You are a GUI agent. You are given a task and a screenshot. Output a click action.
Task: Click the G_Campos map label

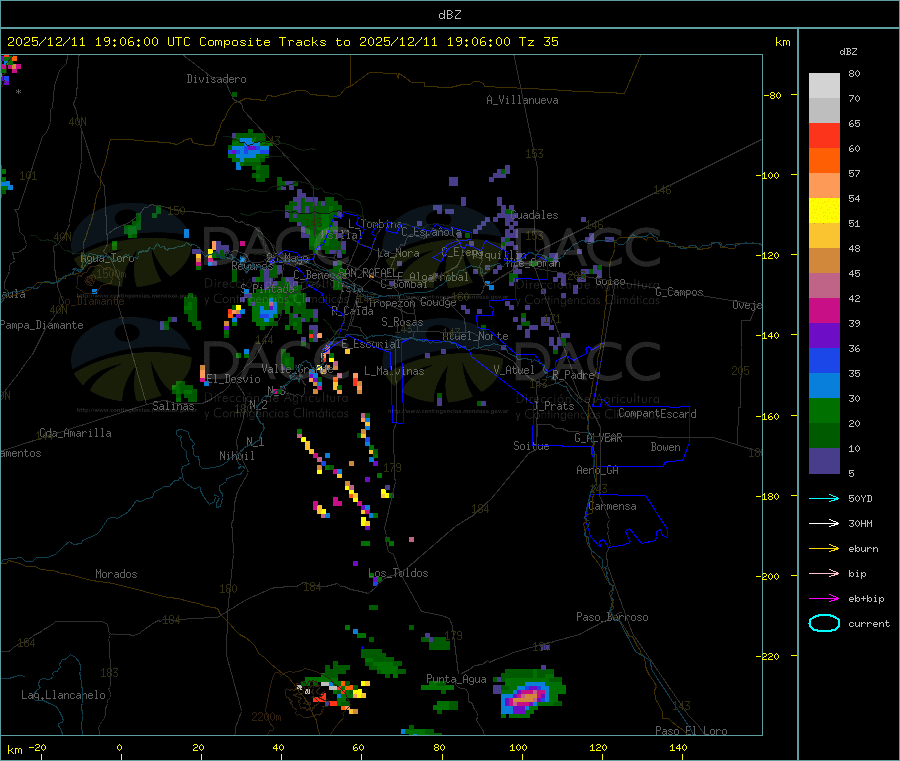(x=679, y=292)
